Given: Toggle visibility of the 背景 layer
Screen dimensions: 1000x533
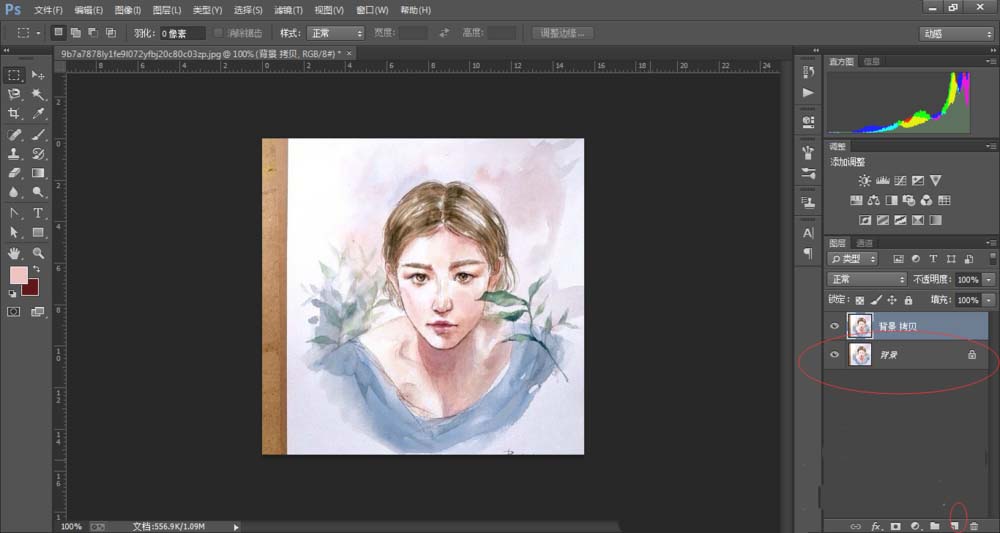Looking at the screenshot, I should pos(835,355).
